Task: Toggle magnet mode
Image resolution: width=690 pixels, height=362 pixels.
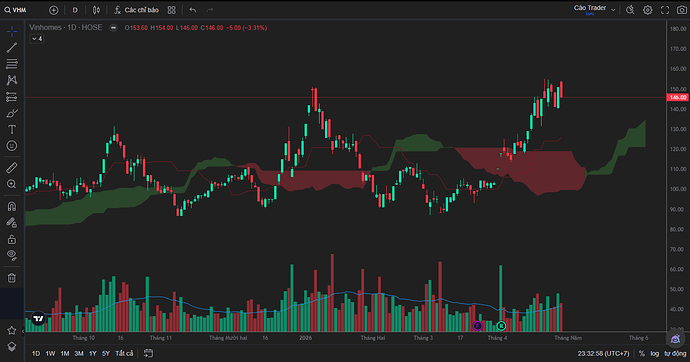Action: tap(12, 206)
